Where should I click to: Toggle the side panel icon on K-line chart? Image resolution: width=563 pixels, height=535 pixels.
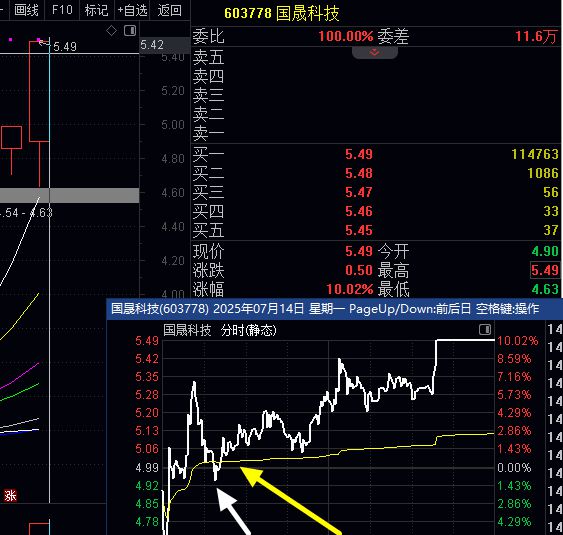tap(130, 31)
